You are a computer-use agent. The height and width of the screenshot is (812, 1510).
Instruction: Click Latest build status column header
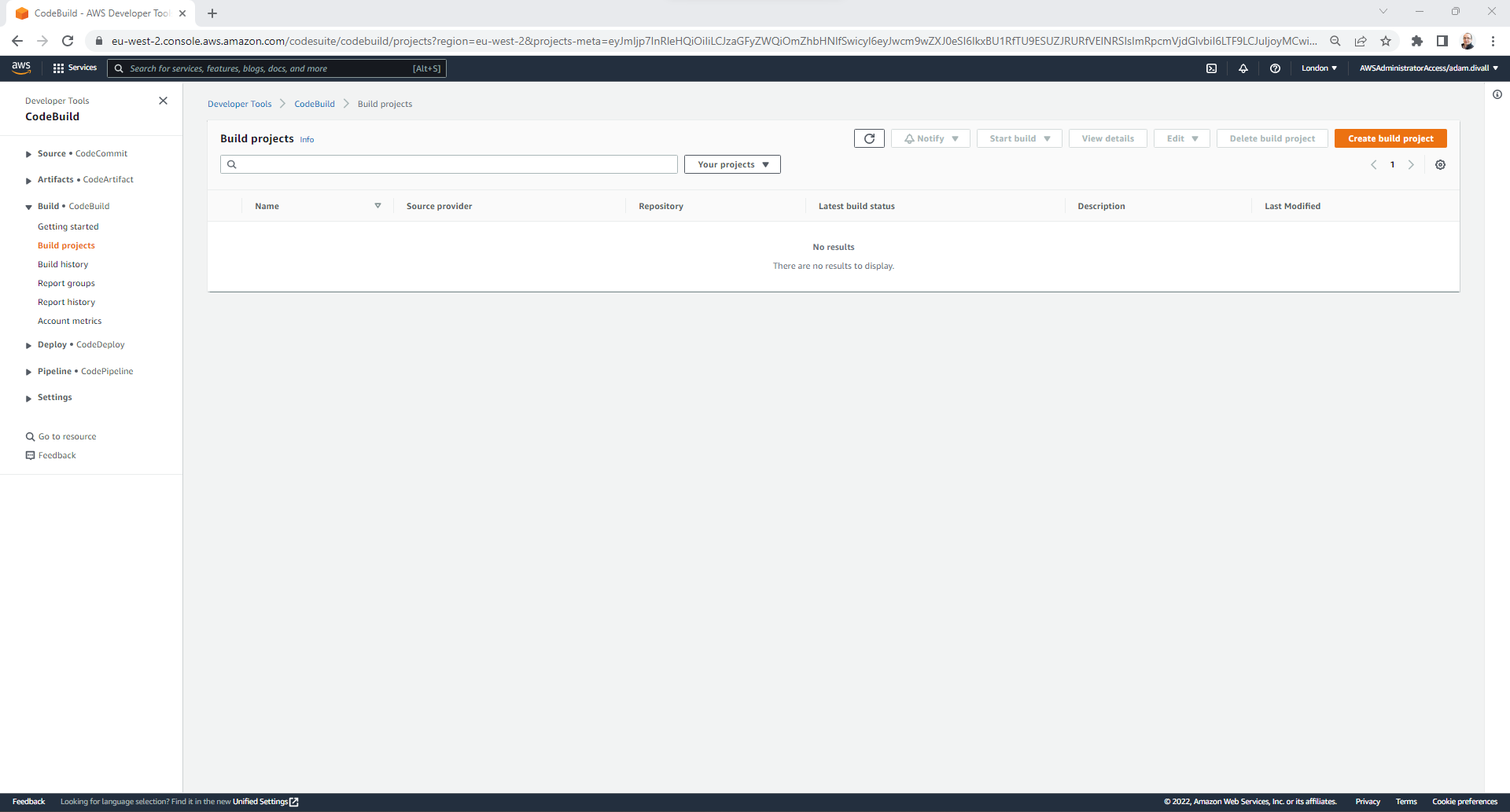point(856,206)
